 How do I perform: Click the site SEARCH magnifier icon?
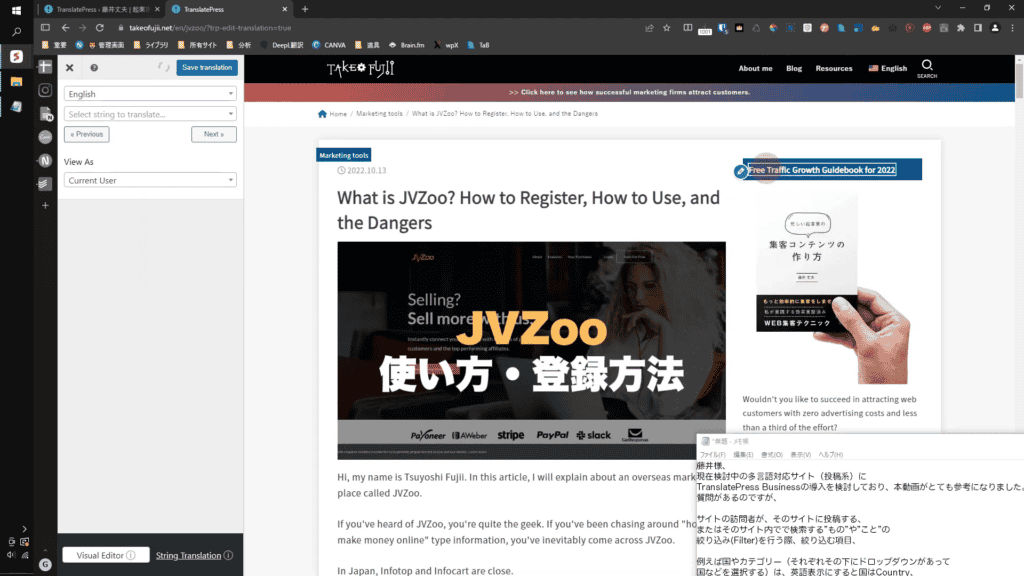pyautogui.click(x=927, y=68)
